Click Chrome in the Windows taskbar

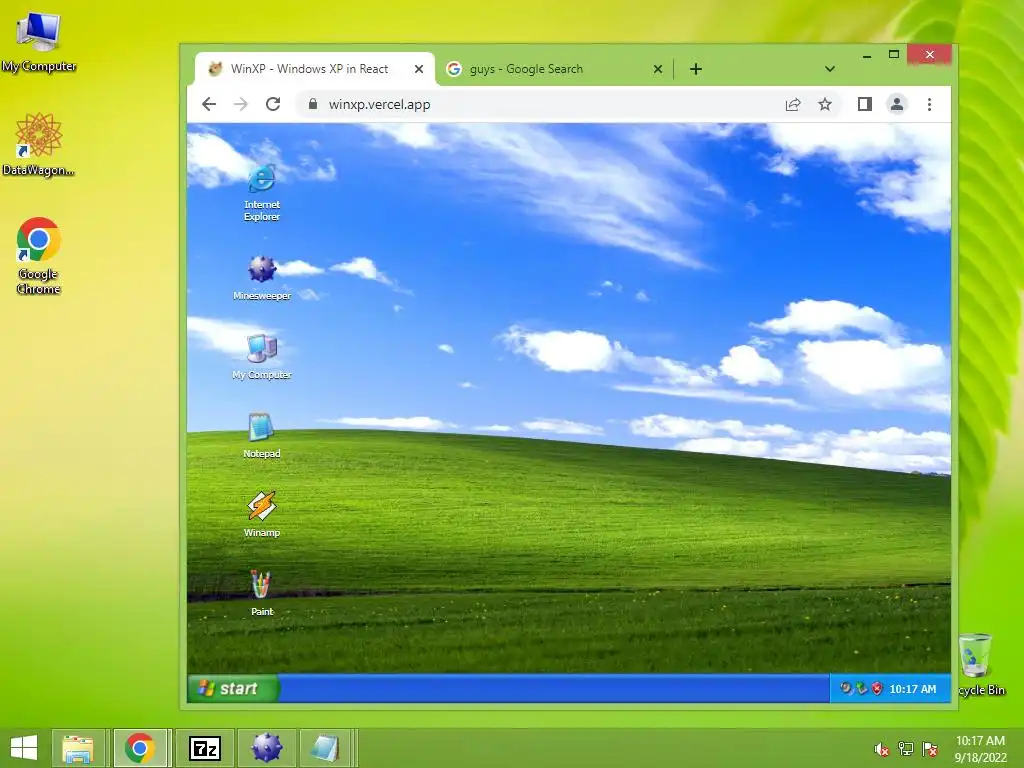[140, 748]
